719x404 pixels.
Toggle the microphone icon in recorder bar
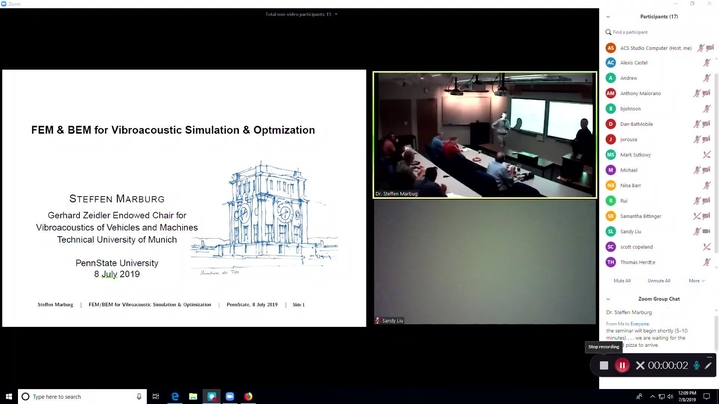click(x=697, y=366)
